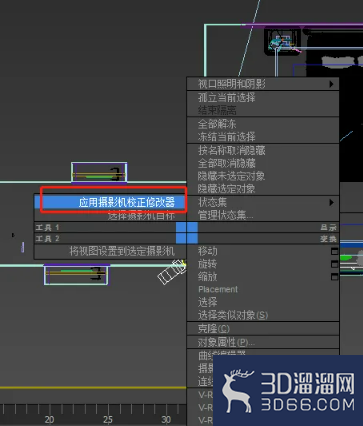
Task: Choose 应用摄影机校正修改器 in the context menu
Action: [110, 202]
